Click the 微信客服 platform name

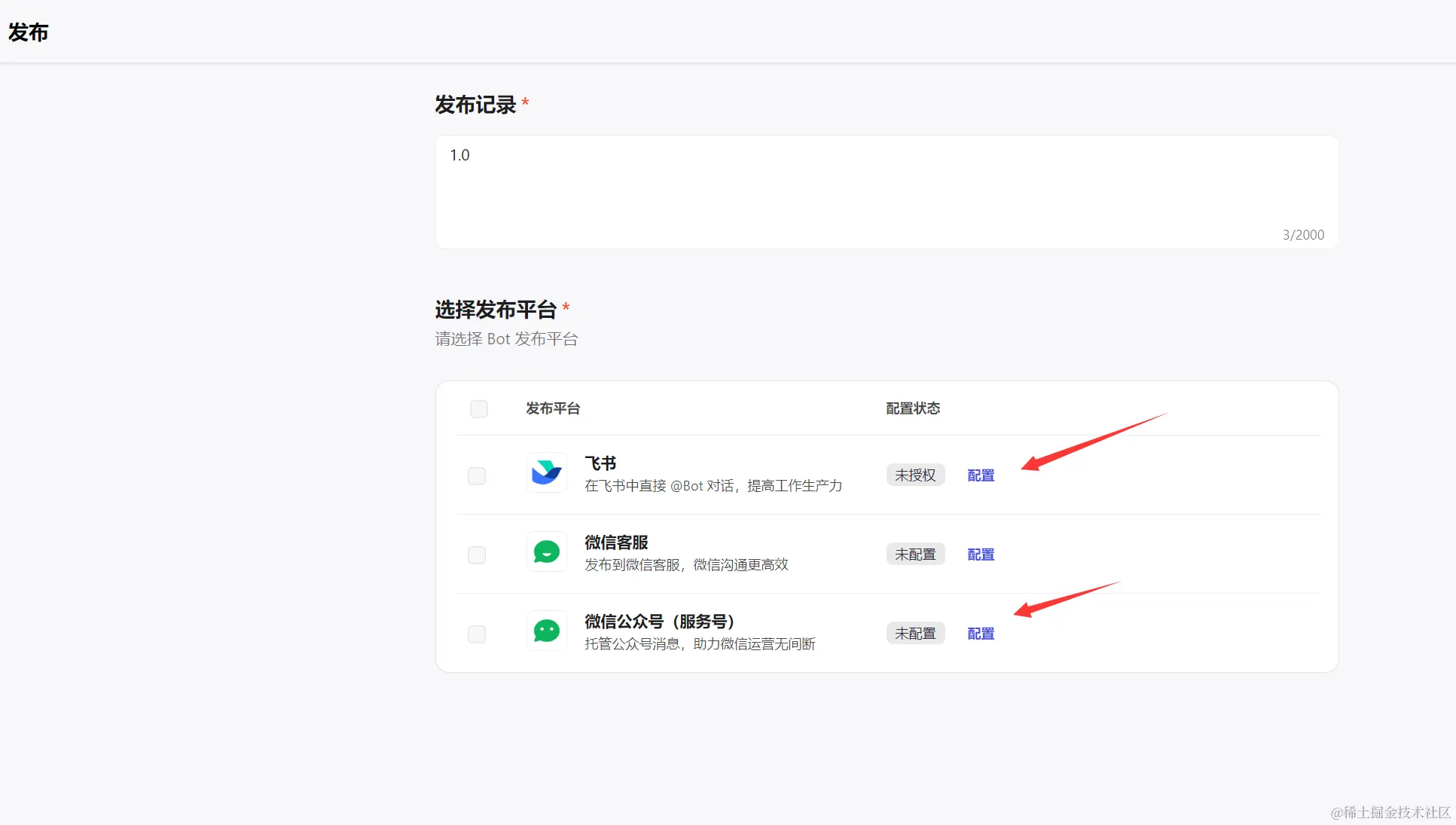616,542
